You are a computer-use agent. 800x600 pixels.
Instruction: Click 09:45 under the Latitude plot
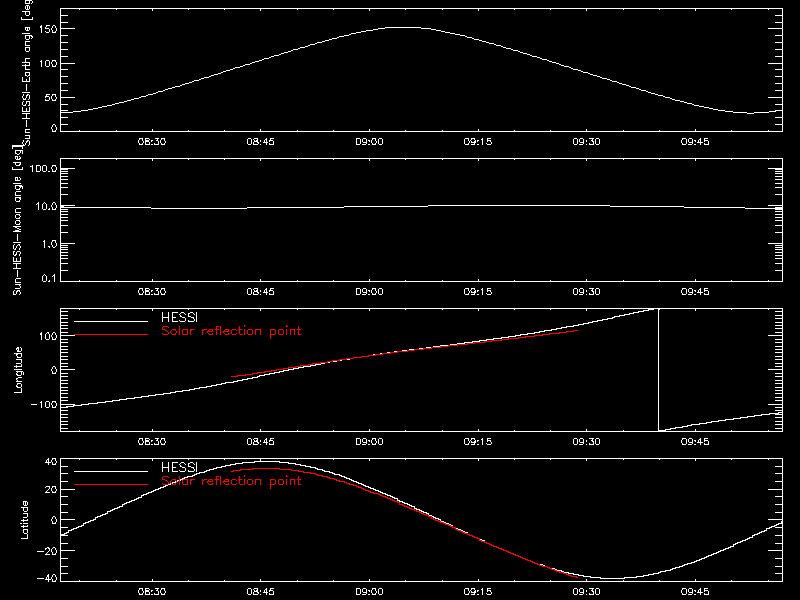(x=695, y=592)
